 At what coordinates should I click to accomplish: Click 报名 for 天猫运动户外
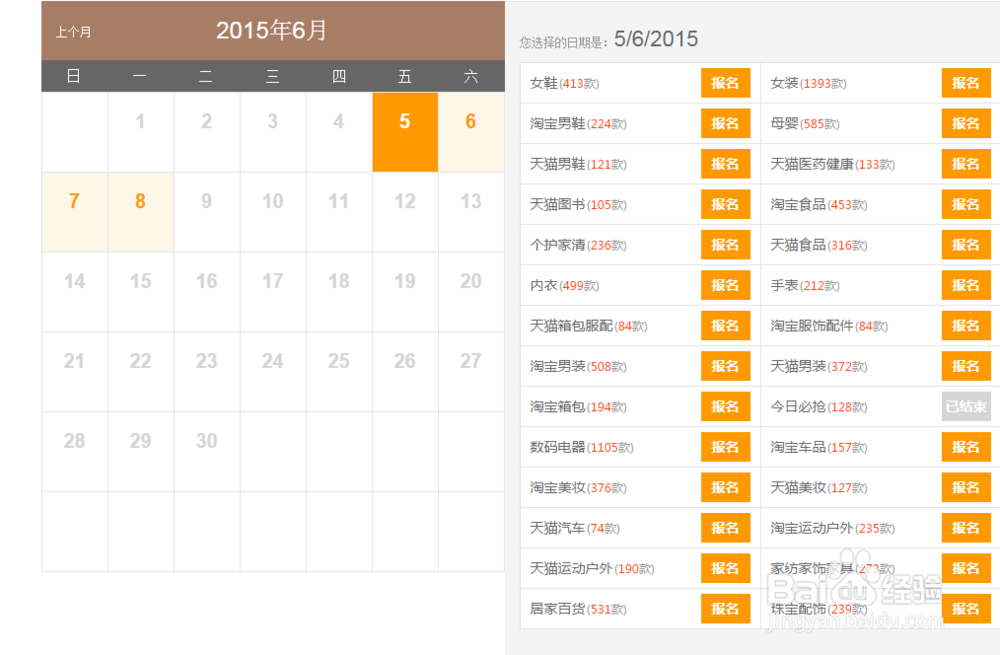point(725,568)
